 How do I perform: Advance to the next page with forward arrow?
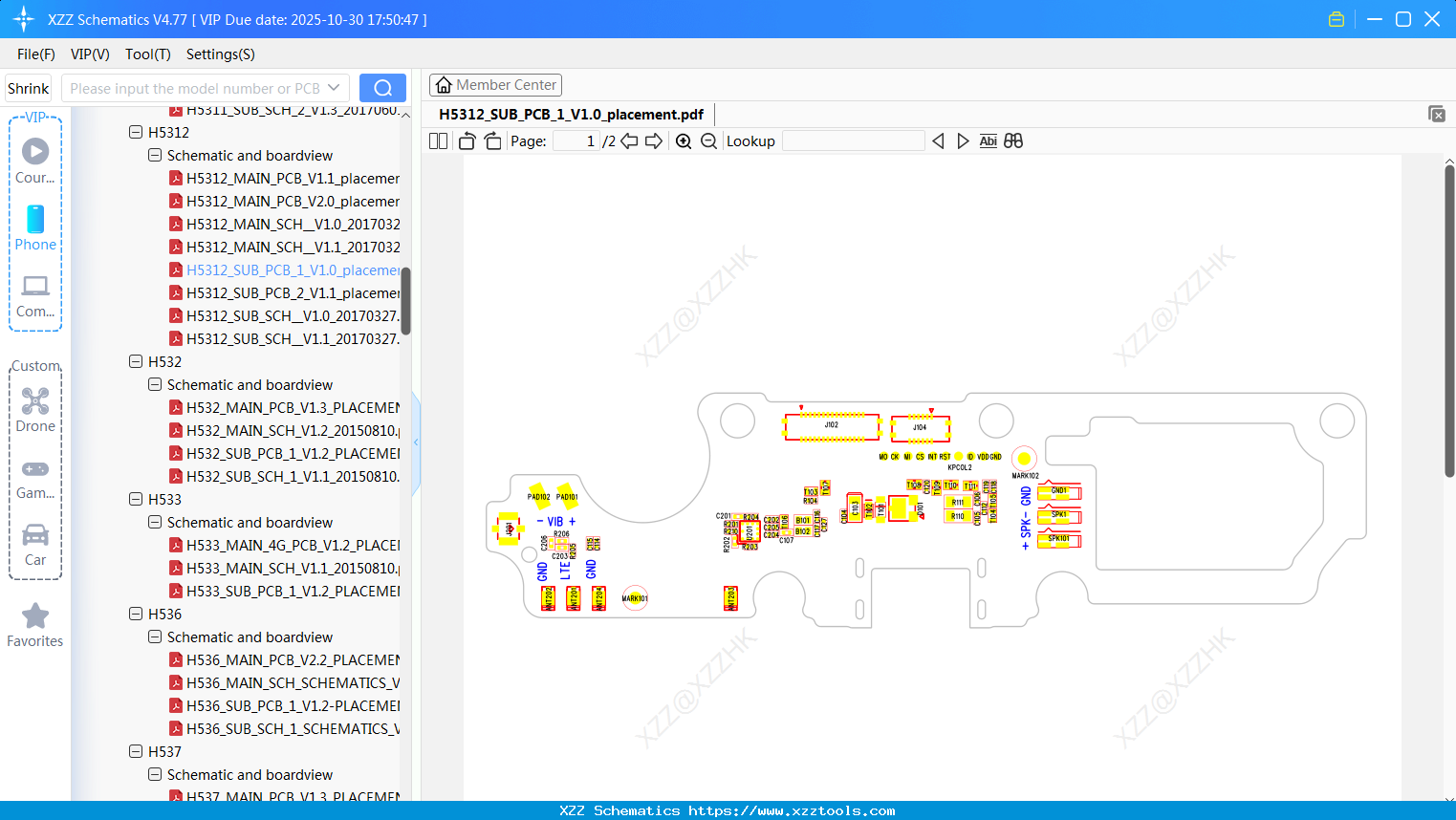654,140
